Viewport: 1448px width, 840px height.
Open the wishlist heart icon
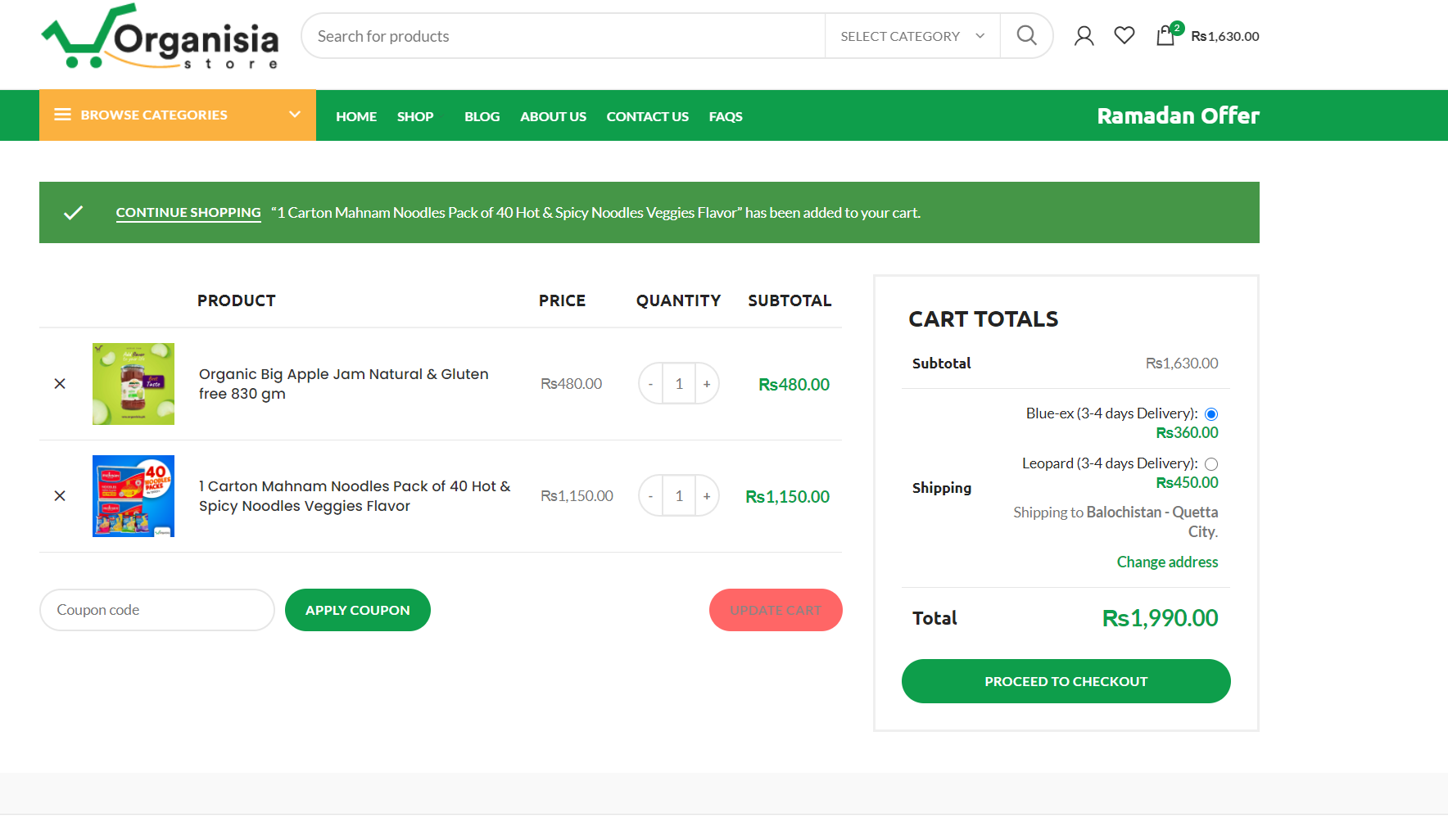click(1124, 35)
